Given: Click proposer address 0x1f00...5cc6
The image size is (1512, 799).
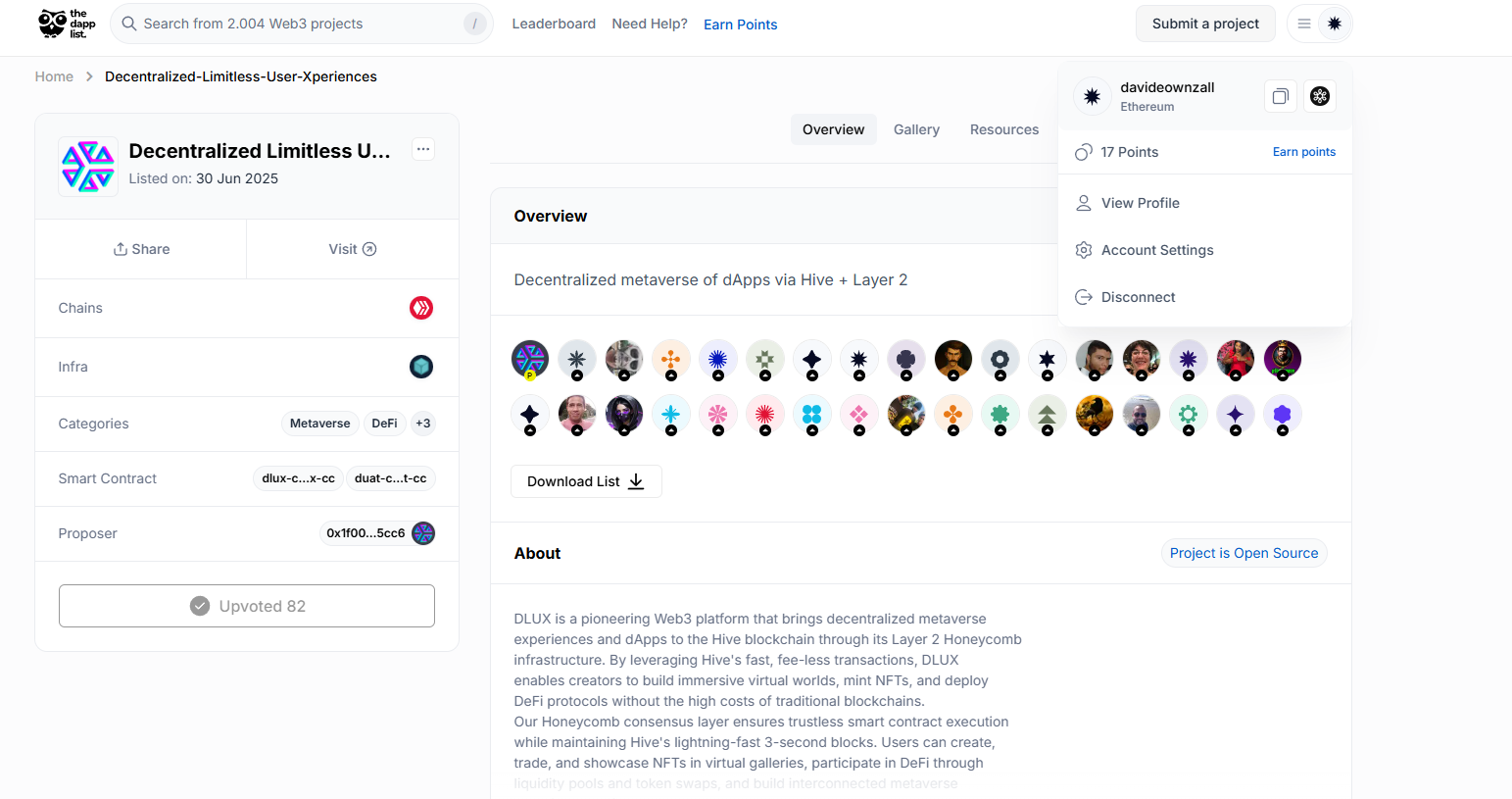Looking at the screenshot, I should tap(366, 533).
